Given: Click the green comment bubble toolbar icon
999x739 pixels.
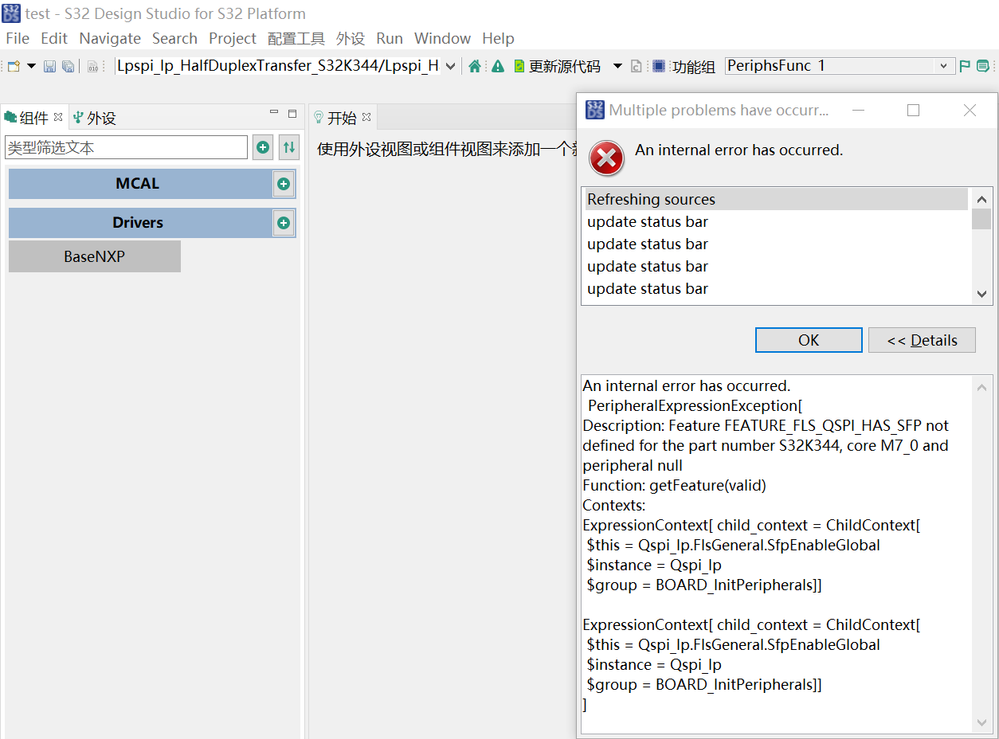Looking at the screenshot, I should click(983, 66).
